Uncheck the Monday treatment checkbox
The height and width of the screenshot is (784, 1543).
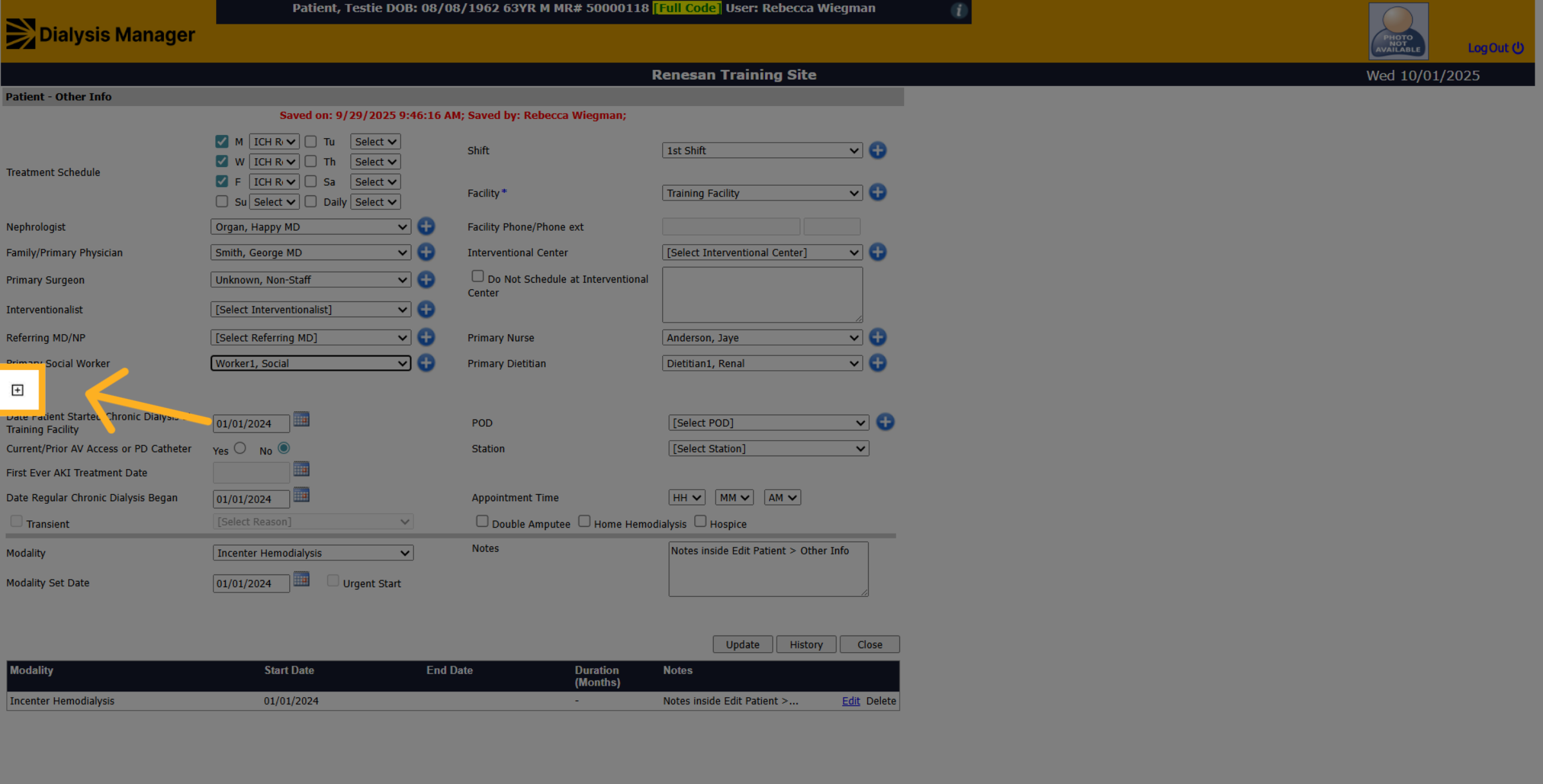coord(222,141)
